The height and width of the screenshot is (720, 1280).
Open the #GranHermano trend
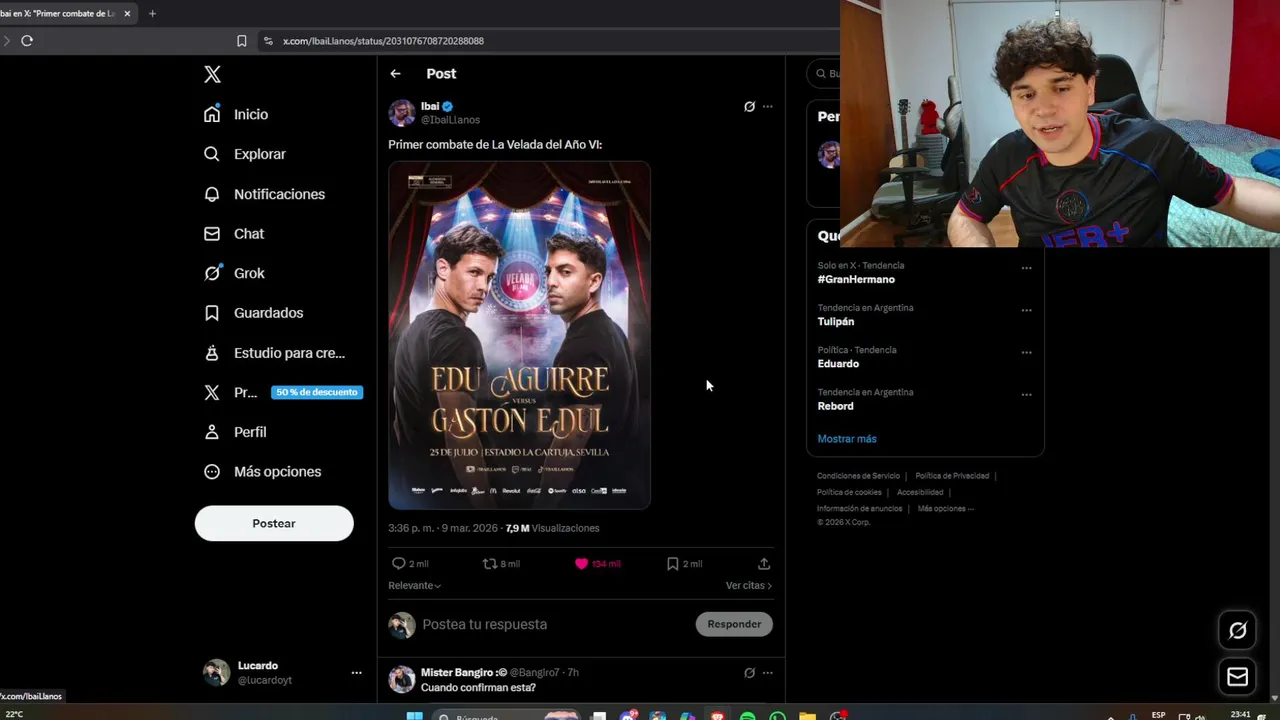pos(856,280)
